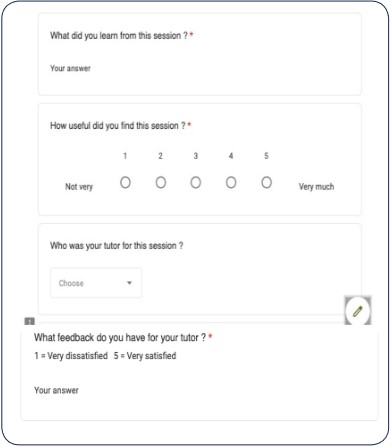Click the 'What did you learn from this session' heading
This screenshot has width=391, height=447.
[119, 35]
